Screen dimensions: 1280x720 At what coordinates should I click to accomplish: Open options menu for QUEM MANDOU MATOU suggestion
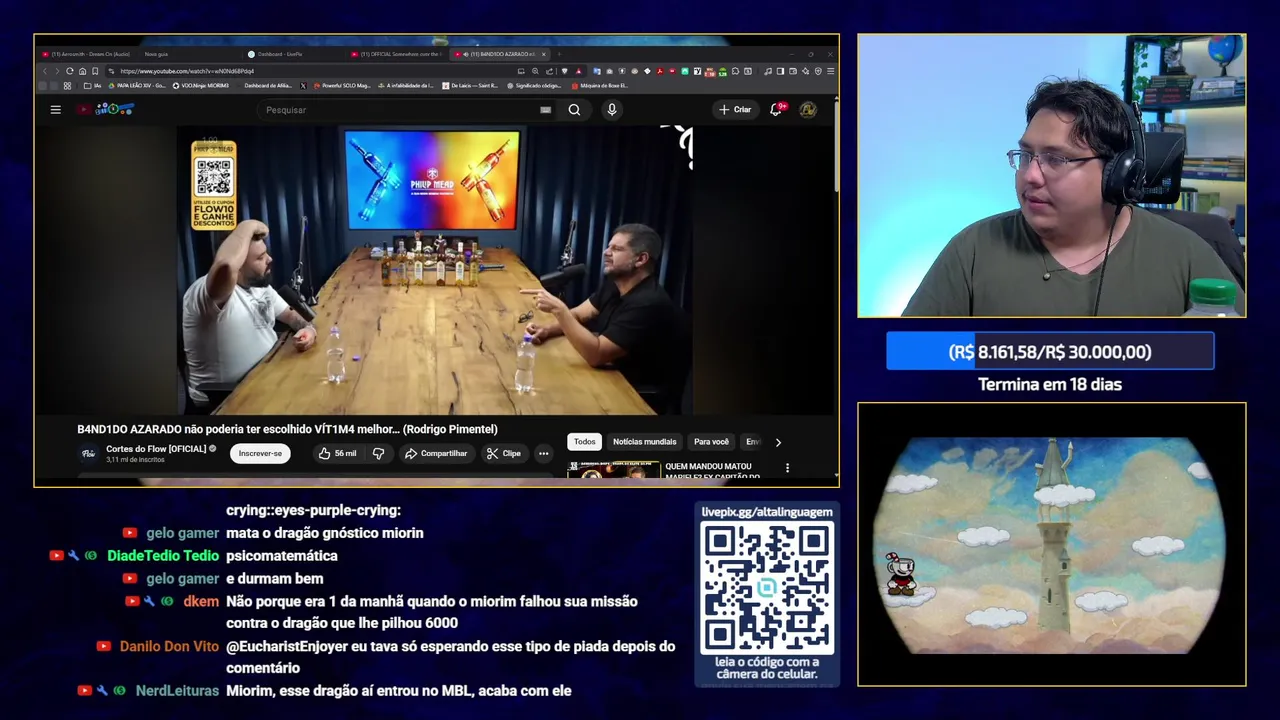tap(787, 467)
